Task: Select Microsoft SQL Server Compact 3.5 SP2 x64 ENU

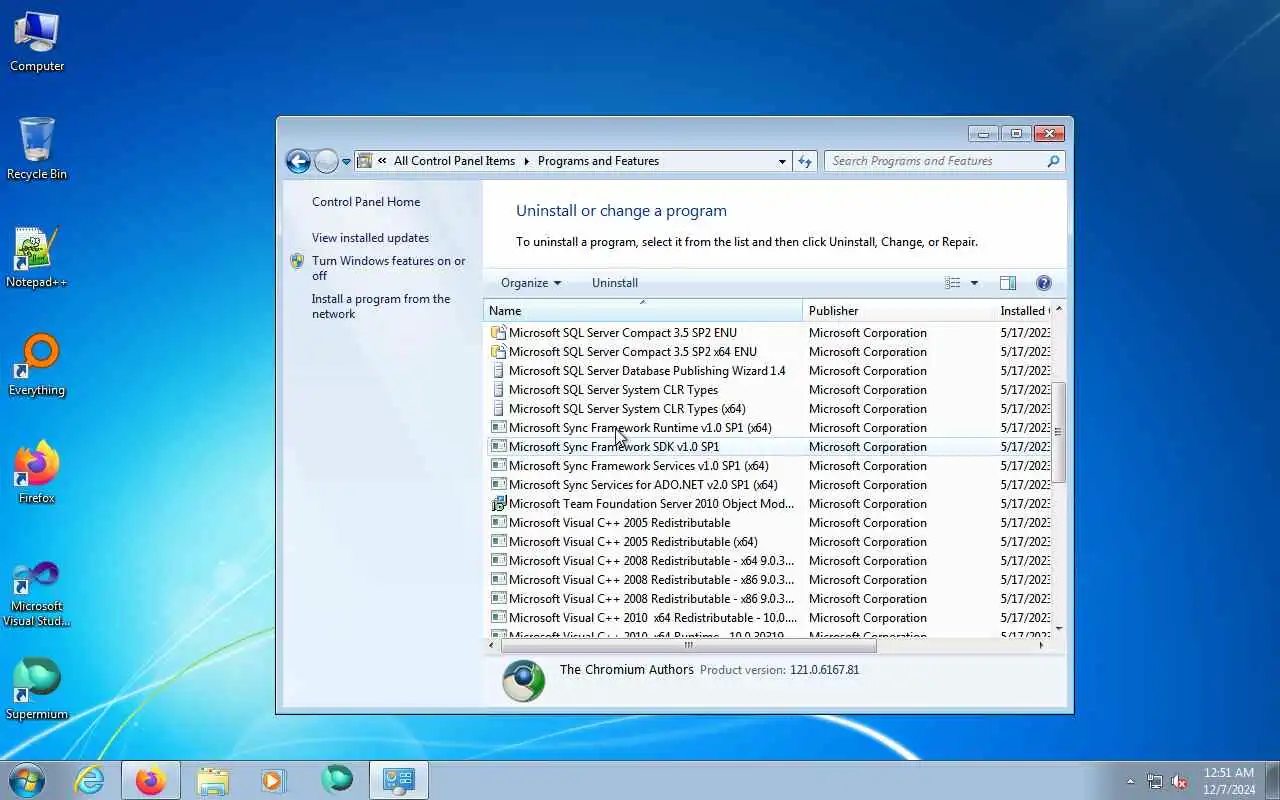Action: click(x=768, y=352)
